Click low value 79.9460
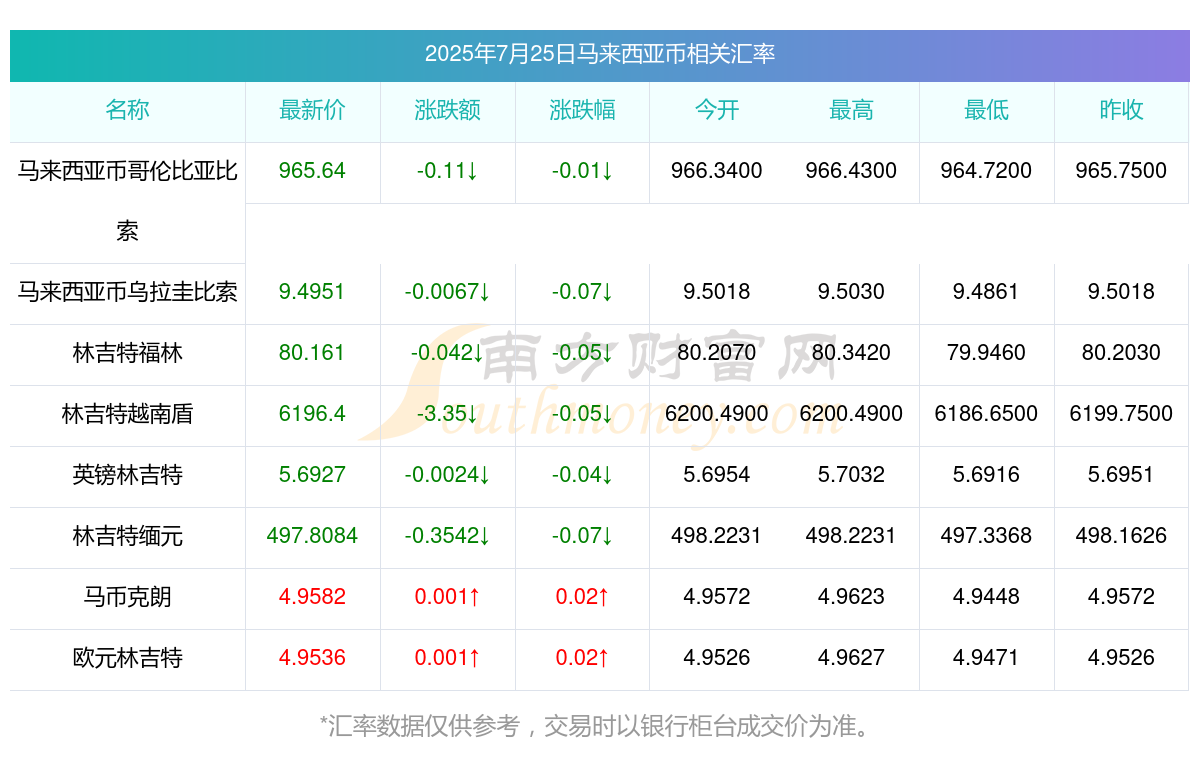The width and height of the screenshot is (1200, 757). point(986,353)
